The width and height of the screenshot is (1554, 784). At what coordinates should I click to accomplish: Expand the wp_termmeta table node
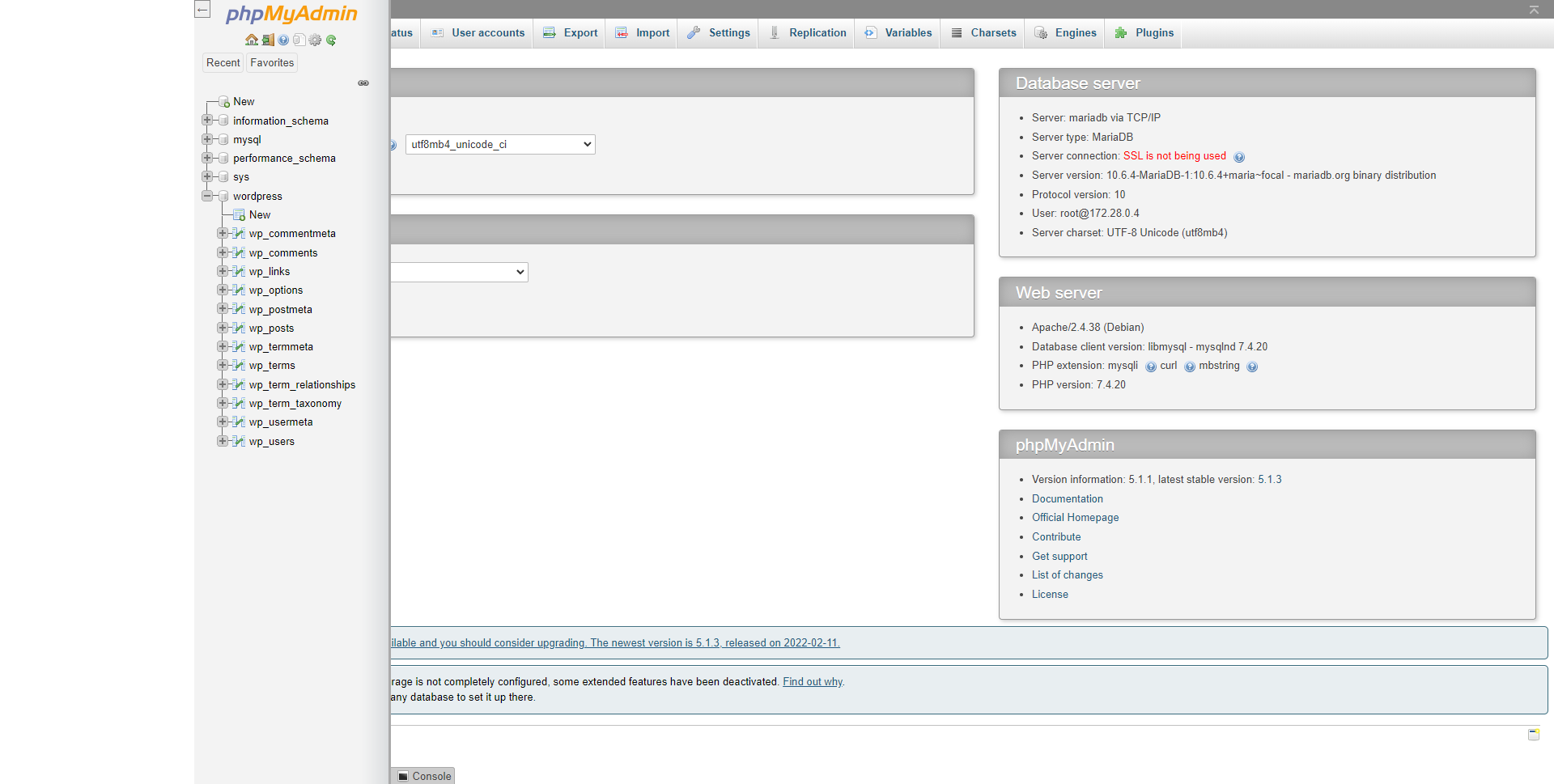point(223,346)
